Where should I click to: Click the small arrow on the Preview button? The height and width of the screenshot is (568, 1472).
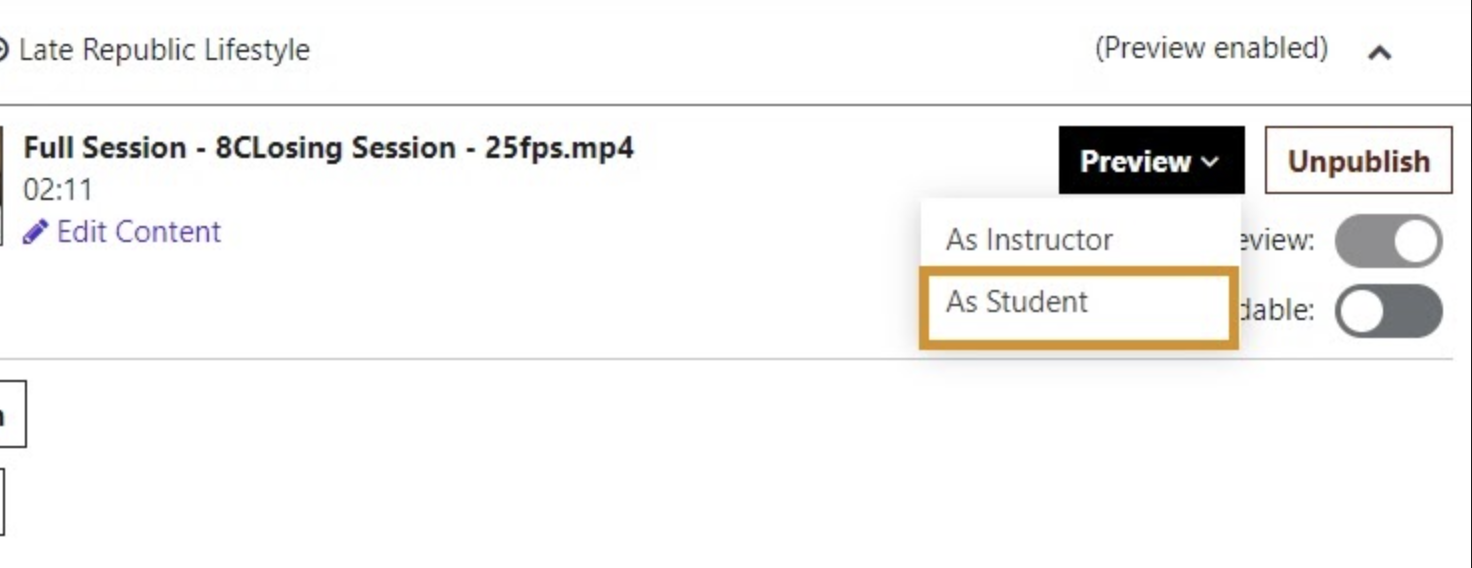[x=1210, y=162]
